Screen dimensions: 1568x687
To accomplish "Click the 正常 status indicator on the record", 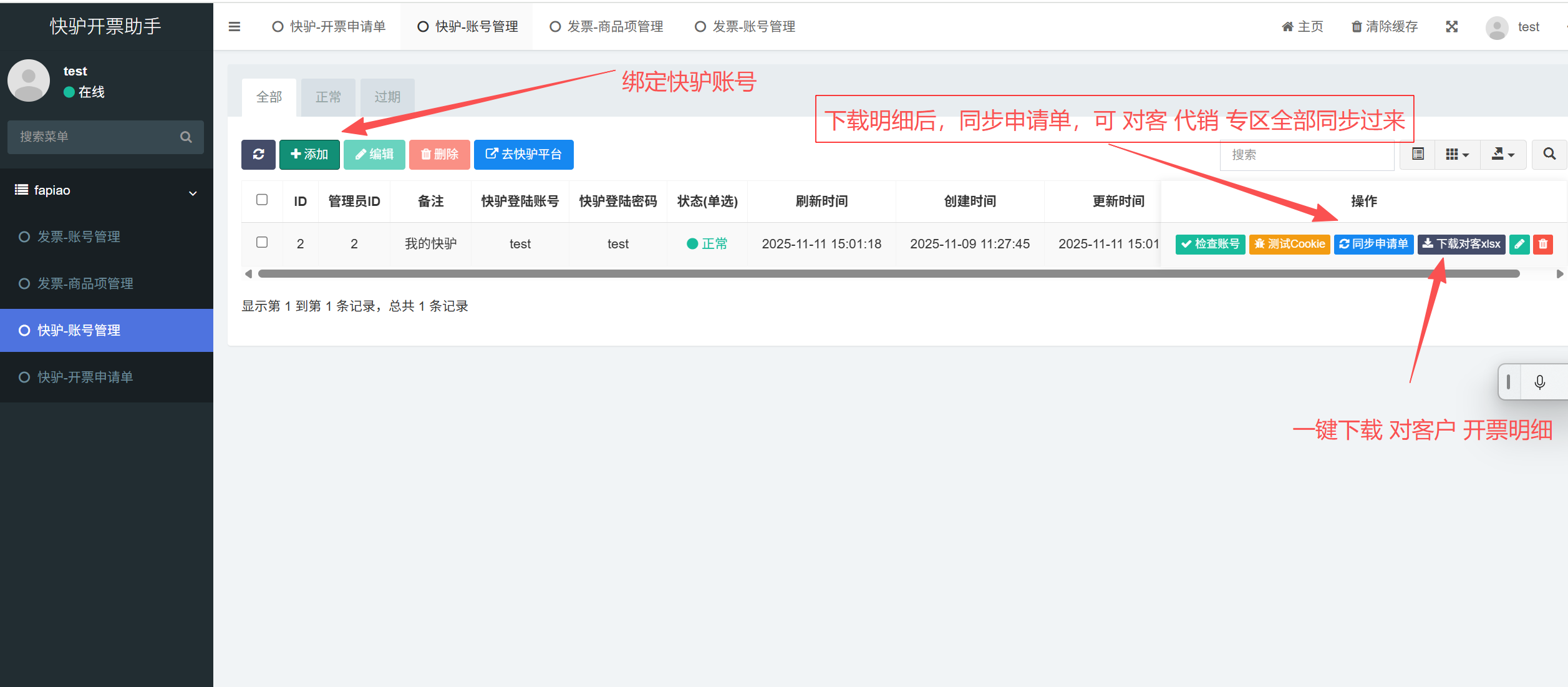I will pyautogui.click(x=707, y=244).
